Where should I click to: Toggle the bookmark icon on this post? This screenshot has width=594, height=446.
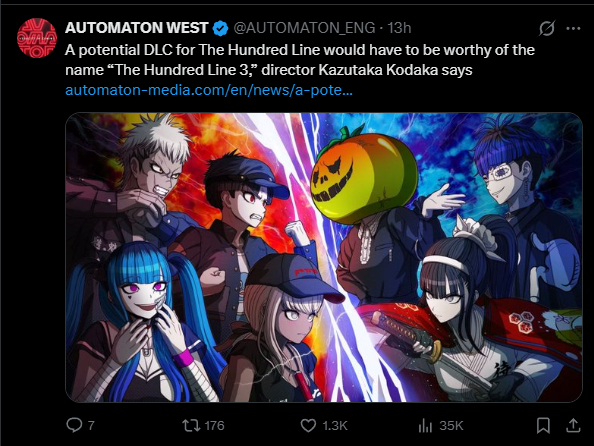(x=543, y=426)
